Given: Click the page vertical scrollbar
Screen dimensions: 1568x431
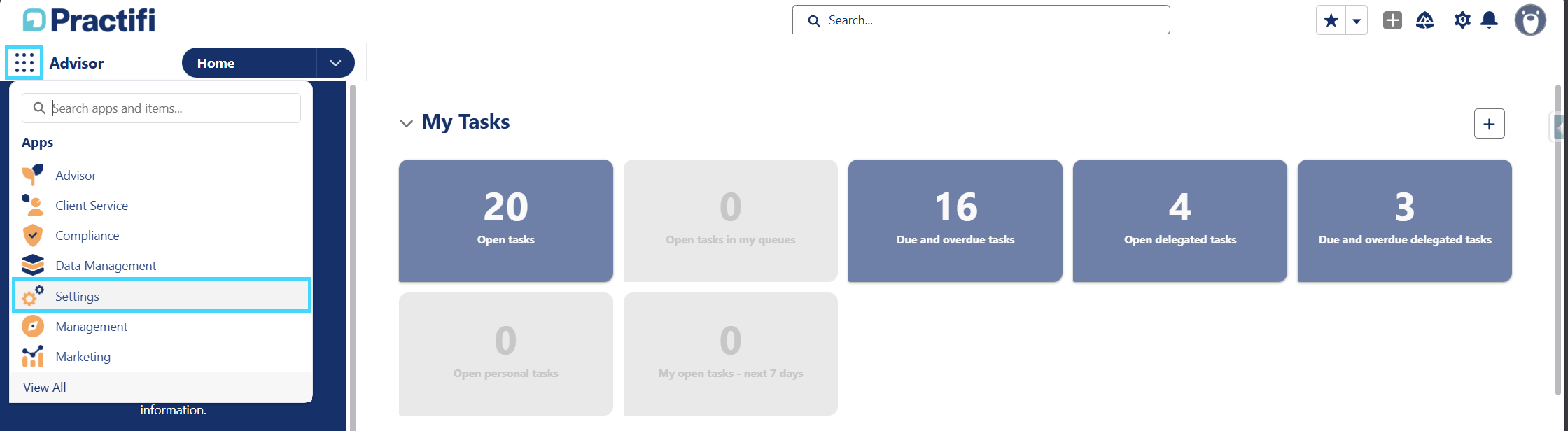Looking at the screenshot, I should [x=1557, y=239].
